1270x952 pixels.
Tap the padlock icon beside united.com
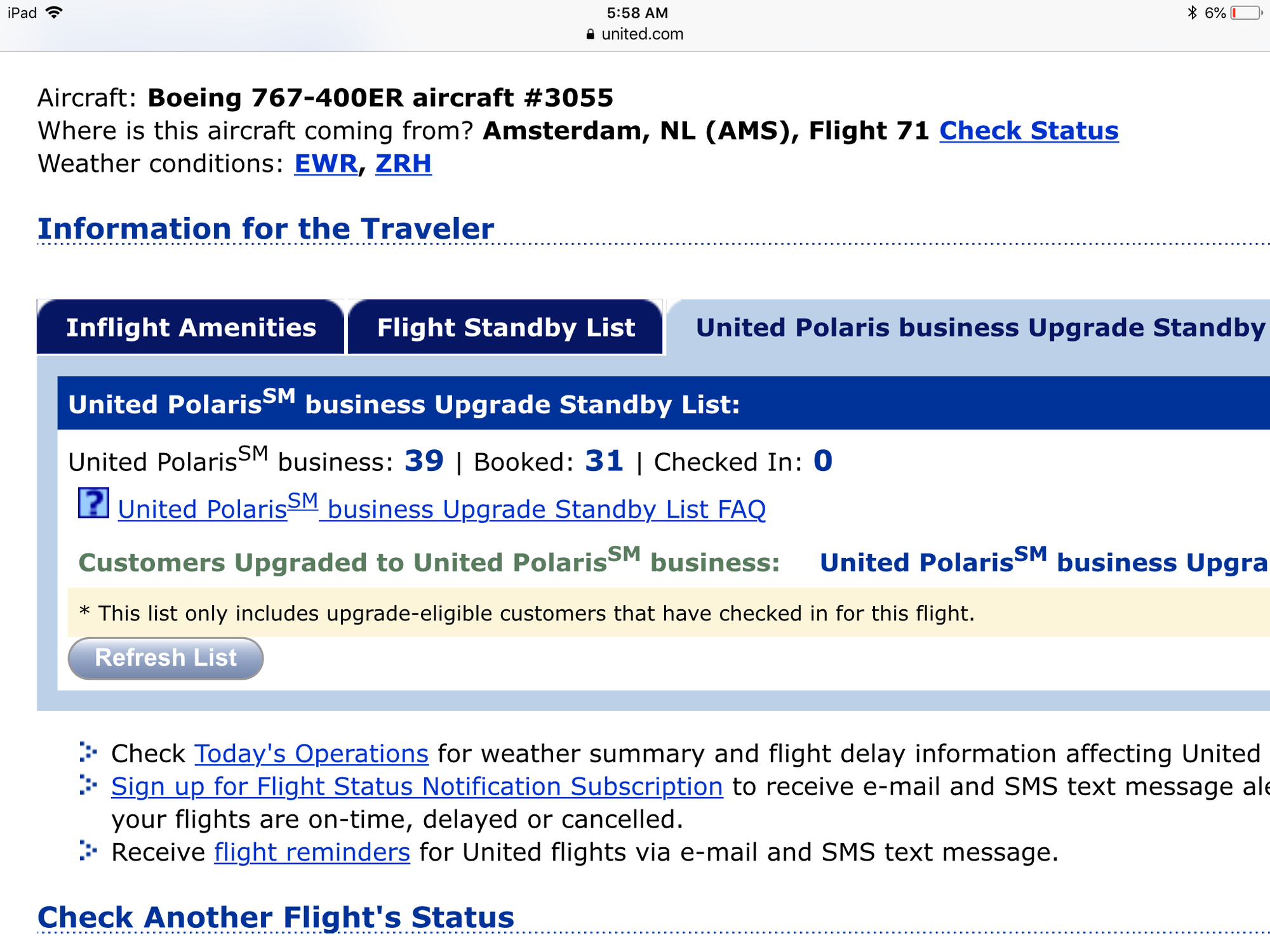coord(591,34)
